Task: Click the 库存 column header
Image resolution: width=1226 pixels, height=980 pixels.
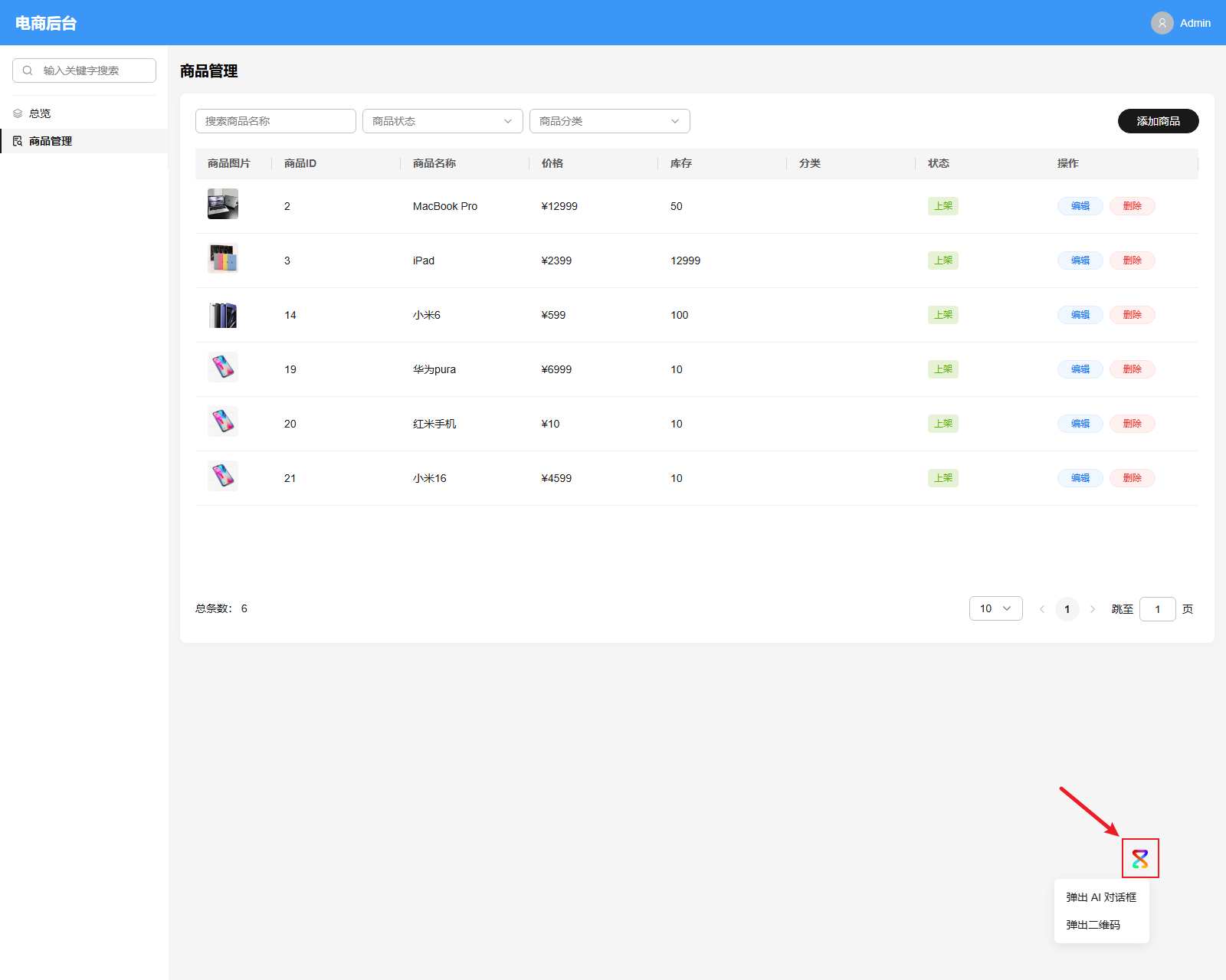Action: (681, 163)
